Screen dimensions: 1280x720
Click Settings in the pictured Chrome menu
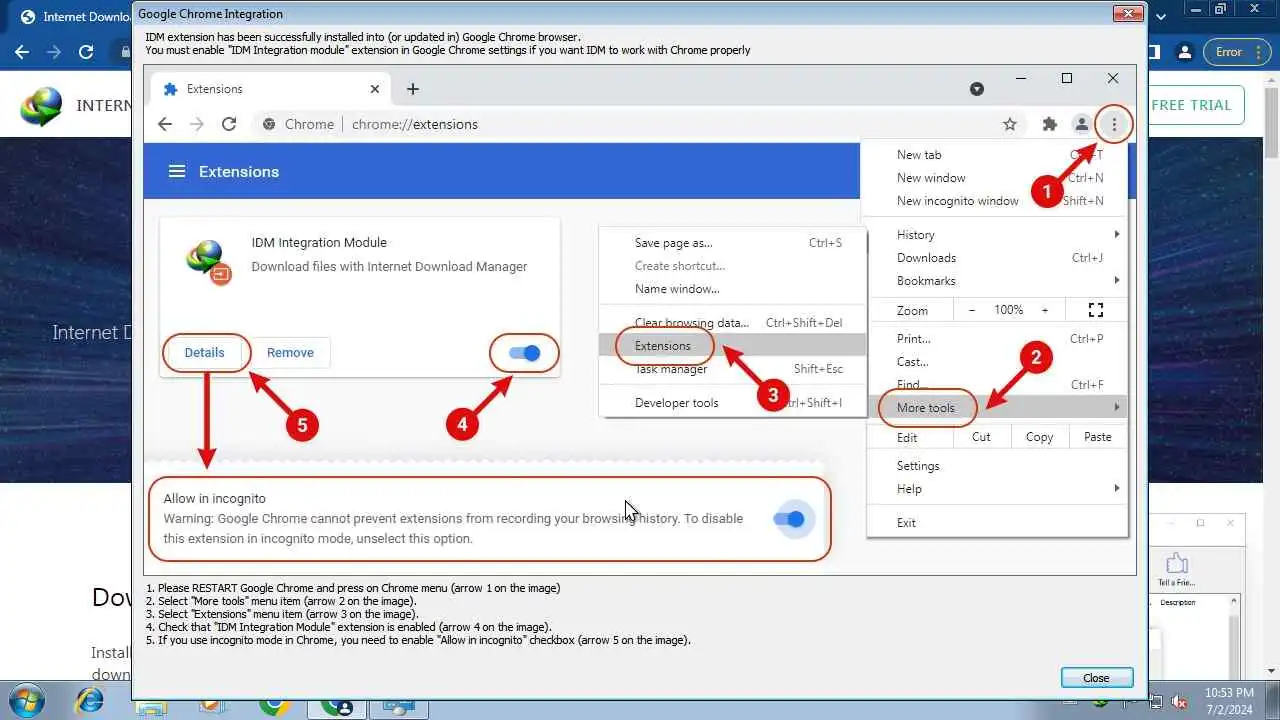[x=918, y=466]
